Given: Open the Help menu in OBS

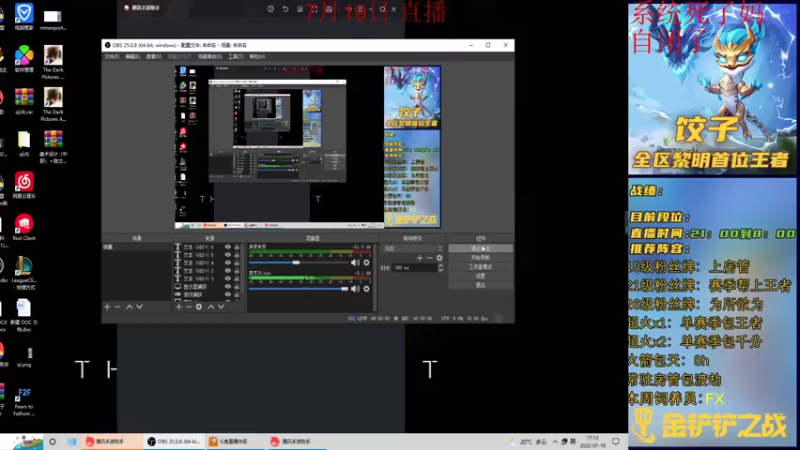Looking at the screenshot, I should tap(257, 57).
